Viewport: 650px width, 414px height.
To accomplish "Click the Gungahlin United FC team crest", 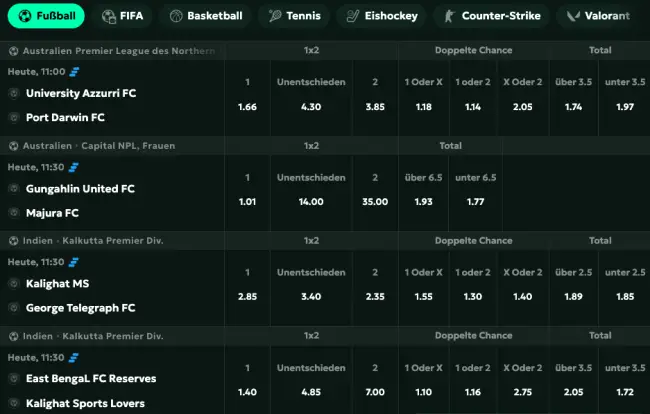I will [14, 189].
